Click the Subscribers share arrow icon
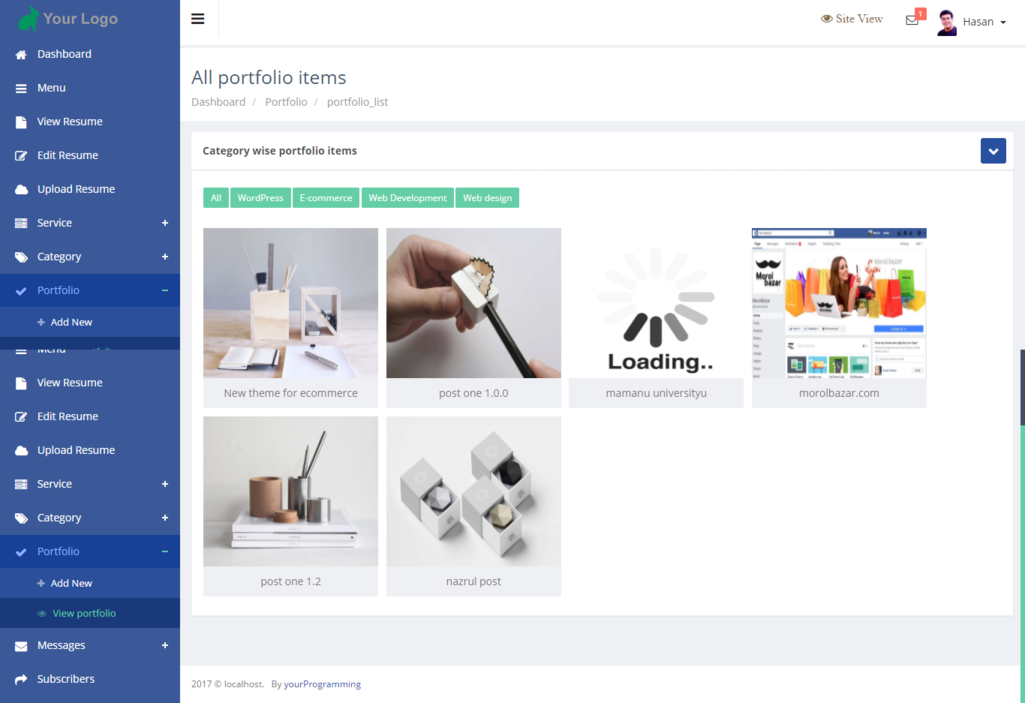Screen dimensions: 1025x703 [21, 679]
